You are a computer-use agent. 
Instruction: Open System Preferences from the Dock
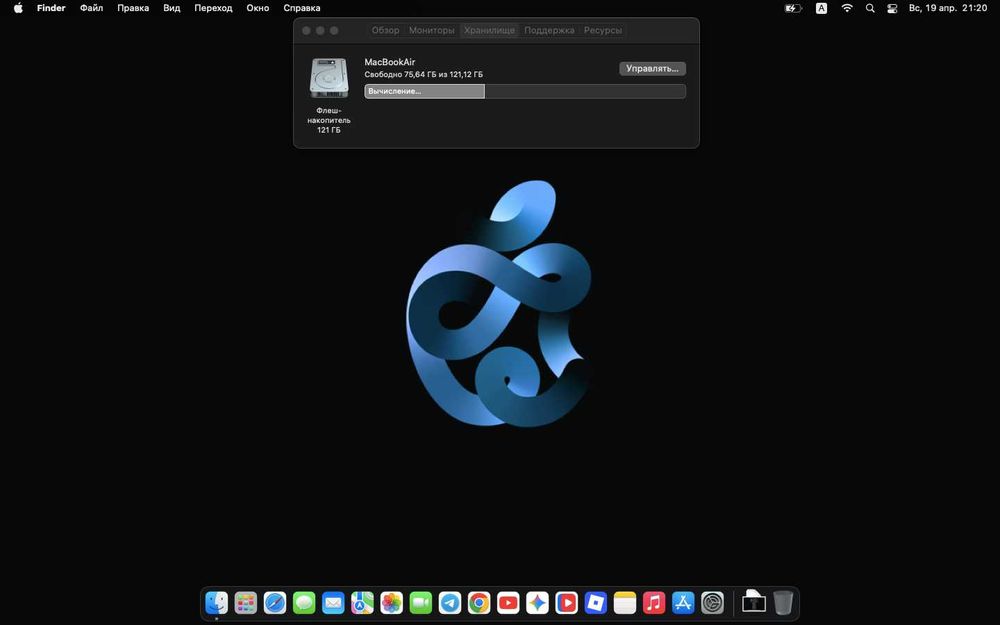pos(712,602)
